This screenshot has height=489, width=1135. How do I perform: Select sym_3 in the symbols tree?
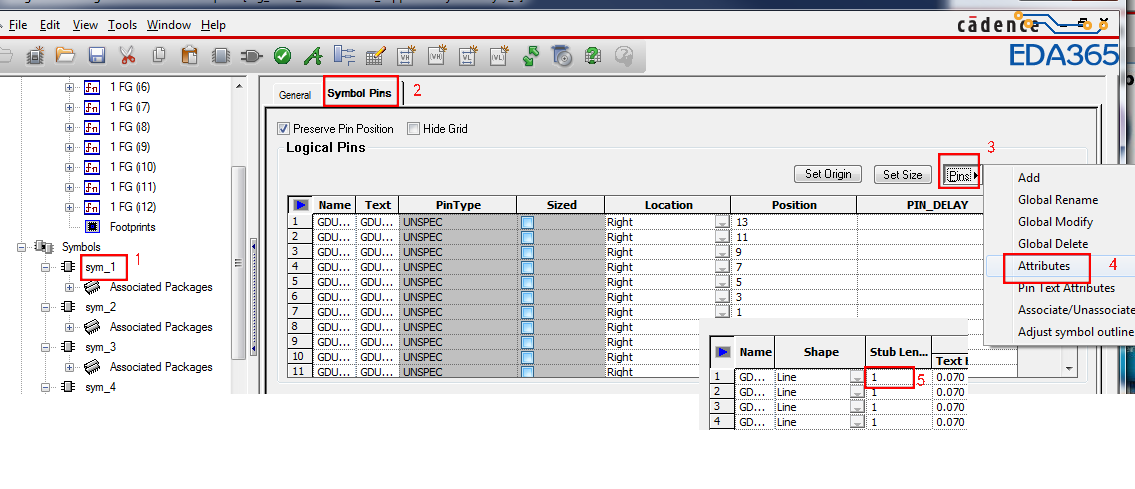[x=101, y=347]
